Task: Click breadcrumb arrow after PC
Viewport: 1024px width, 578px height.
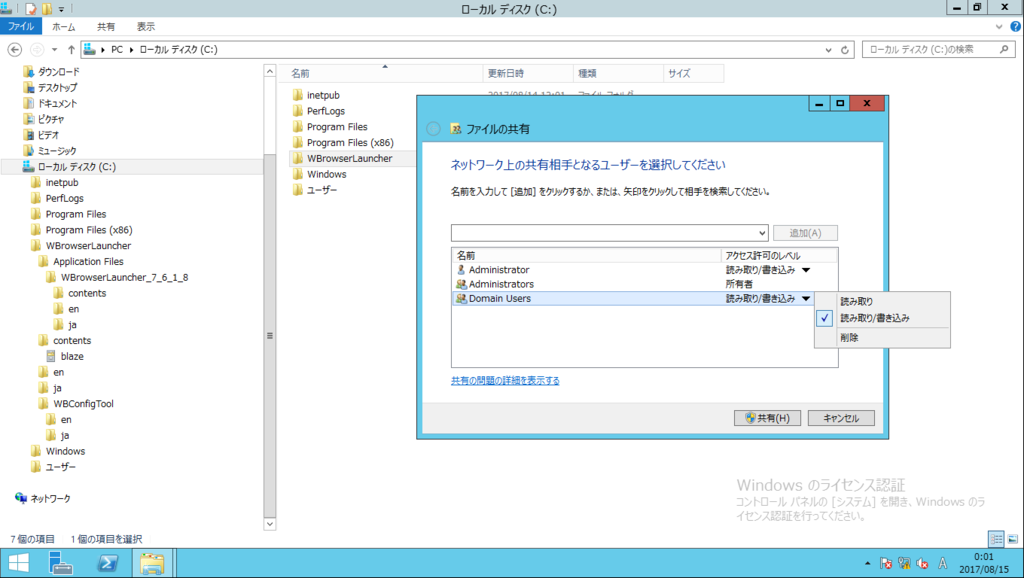Action: tap(131, 50)
